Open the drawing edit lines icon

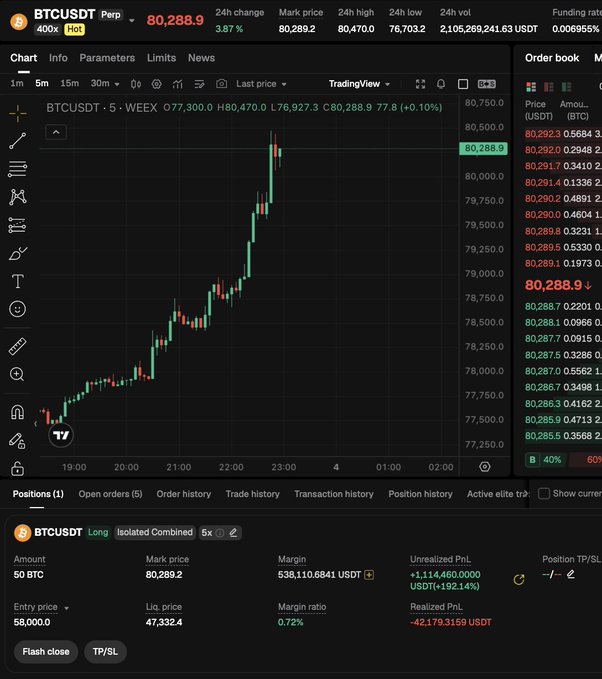pyautogui.click(x=199, y=84)
